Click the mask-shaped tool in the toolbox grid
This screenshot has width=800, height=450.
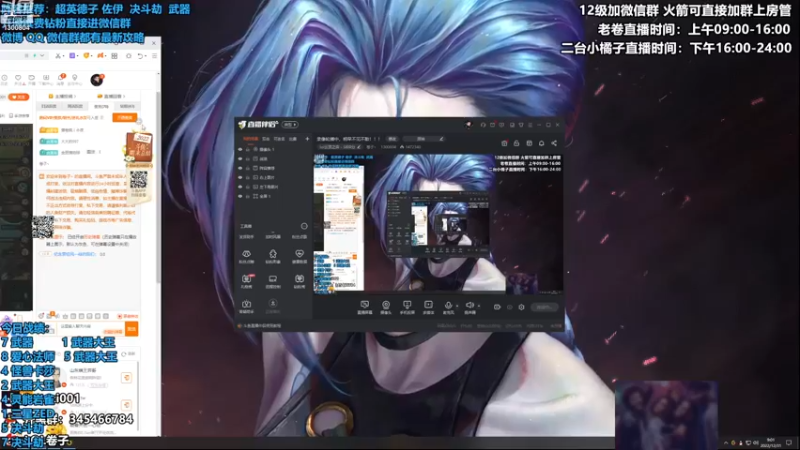[246, 256]
